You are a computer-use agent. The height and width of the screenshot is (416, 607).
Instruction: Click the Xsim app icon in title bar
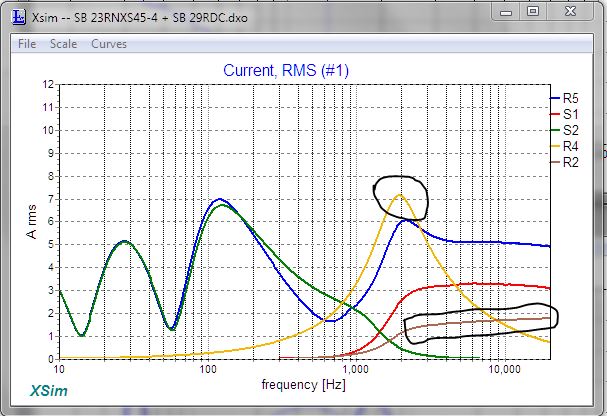pos(19,17)
